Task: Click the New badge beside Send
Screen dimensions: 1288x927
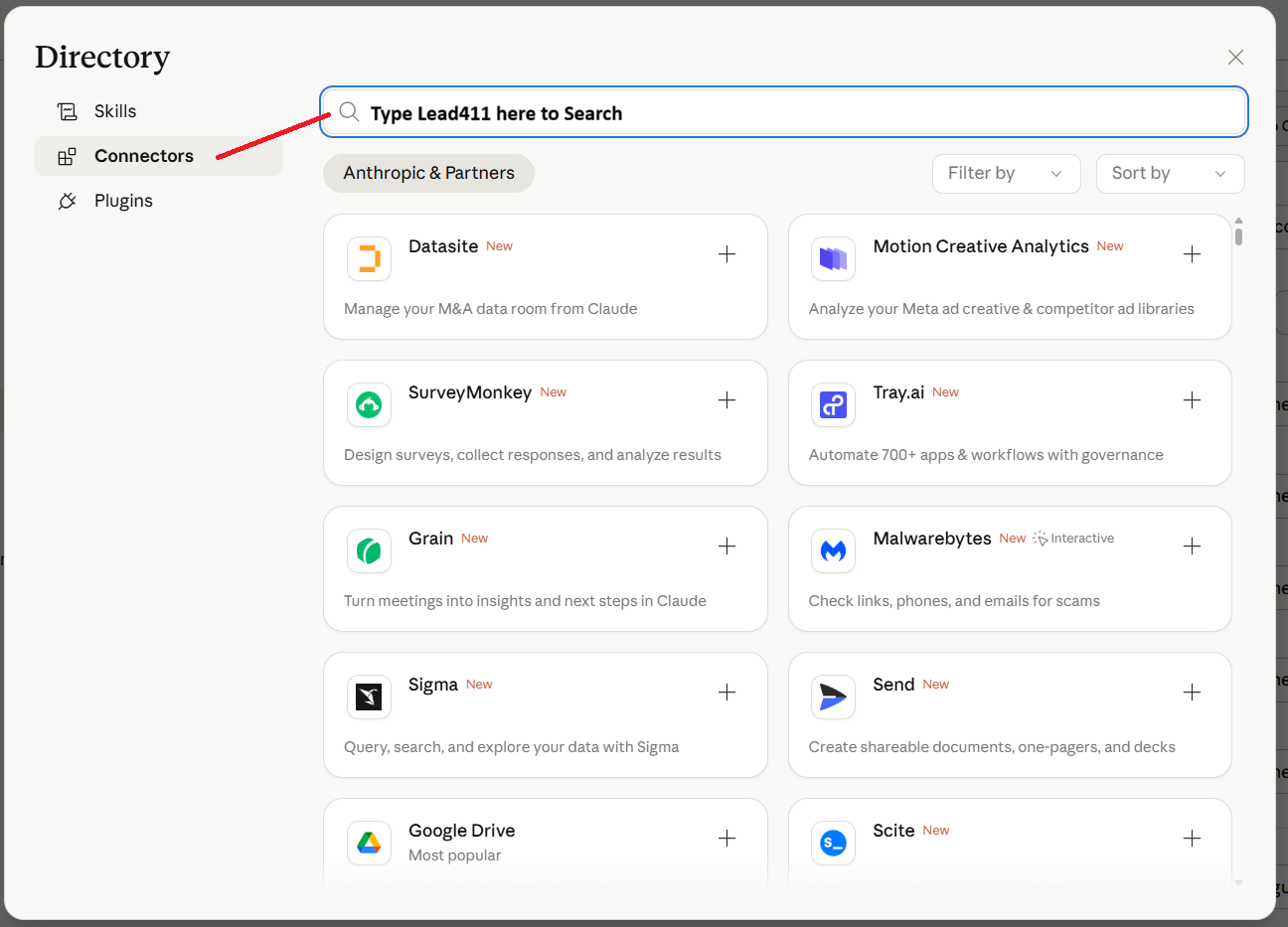Action: 936,685
